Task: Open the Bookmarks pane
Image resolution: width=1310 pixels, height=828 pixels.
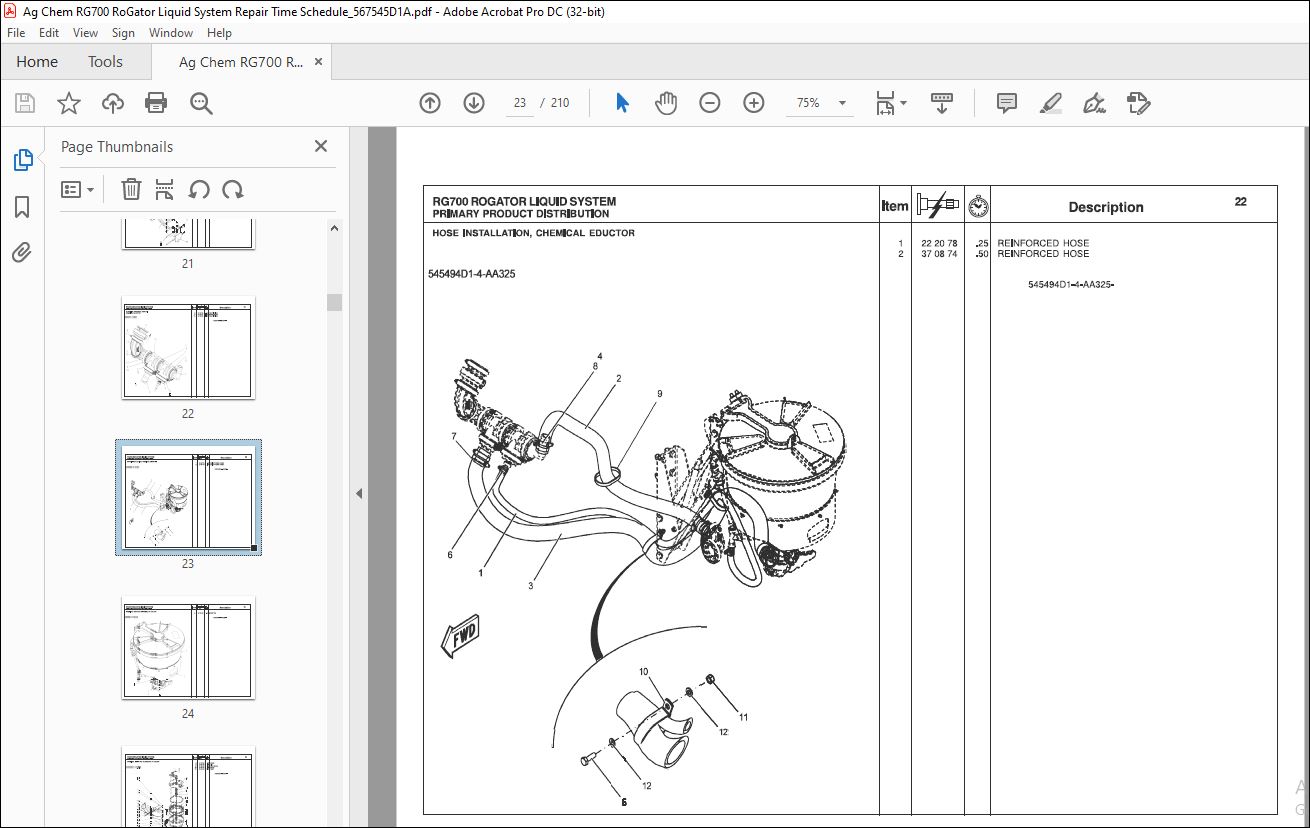Action: point(22,207)
